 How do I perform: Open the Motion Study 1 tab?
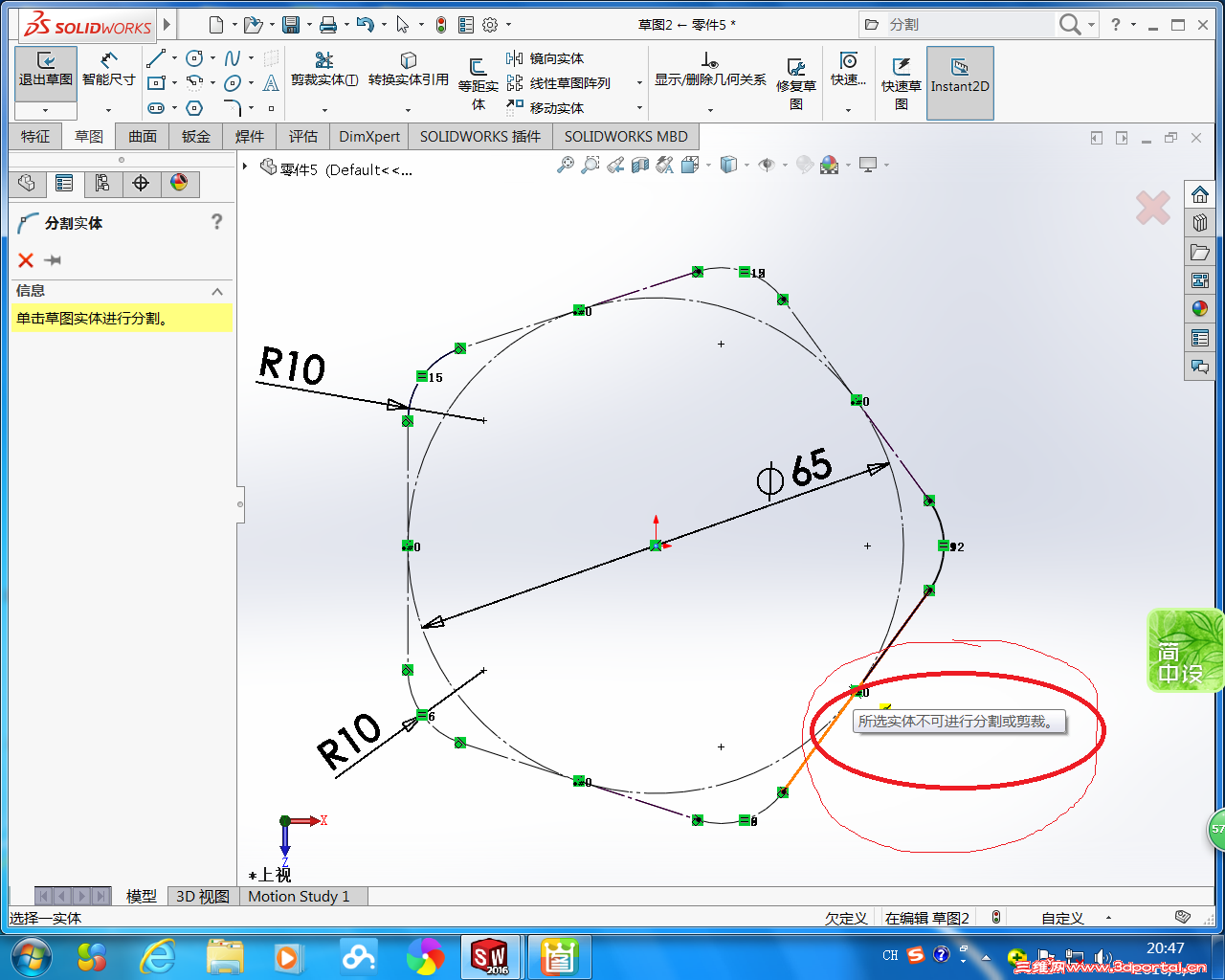pos(300,897)
